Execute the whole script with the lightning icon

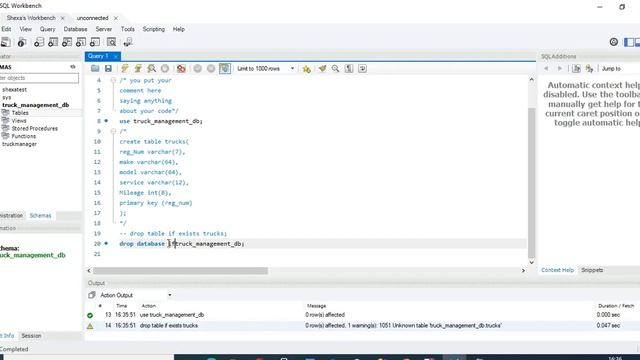pyautogui.click(x=124, y=69)
